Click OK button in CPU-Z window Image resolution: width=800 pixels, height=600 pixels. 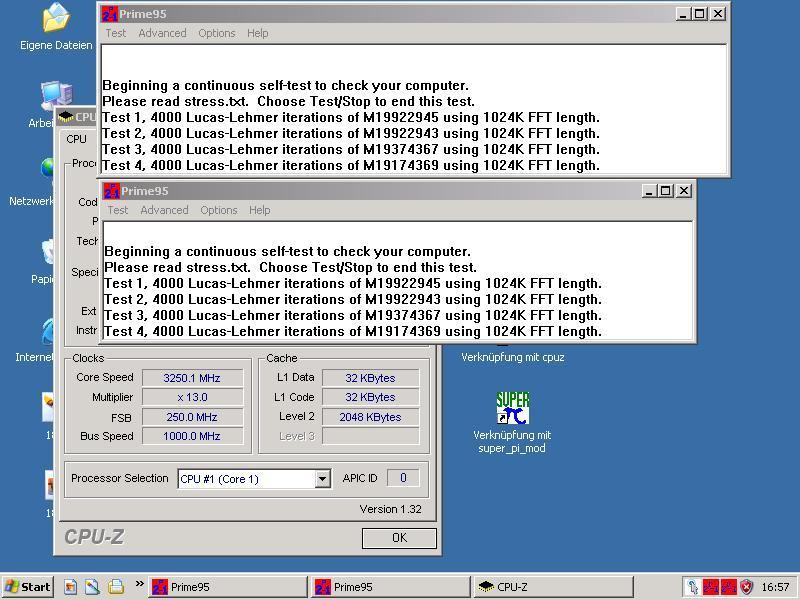coord(399,538)
